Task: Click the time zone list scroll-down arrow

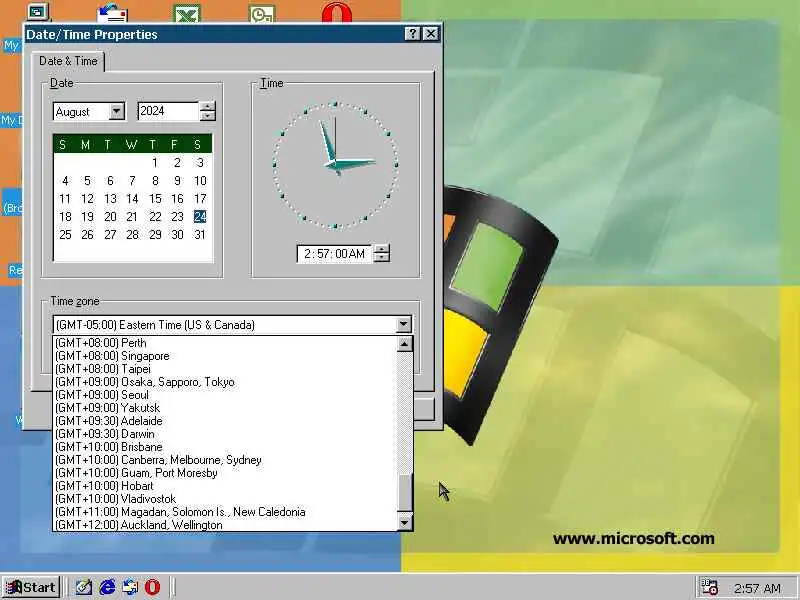Action: pos(405,522)
